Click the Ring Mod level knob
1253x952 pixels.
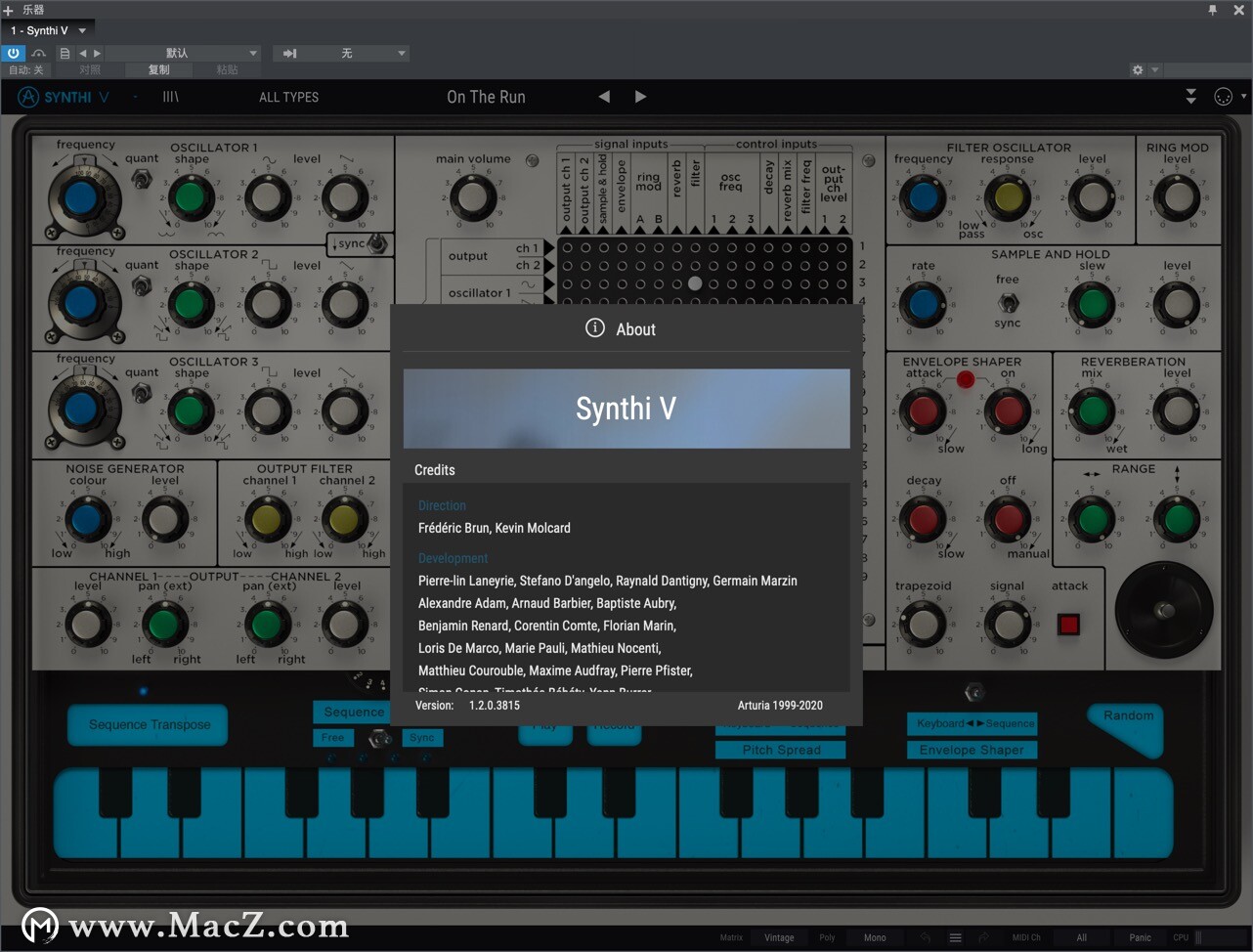(x=1178, y=196)
